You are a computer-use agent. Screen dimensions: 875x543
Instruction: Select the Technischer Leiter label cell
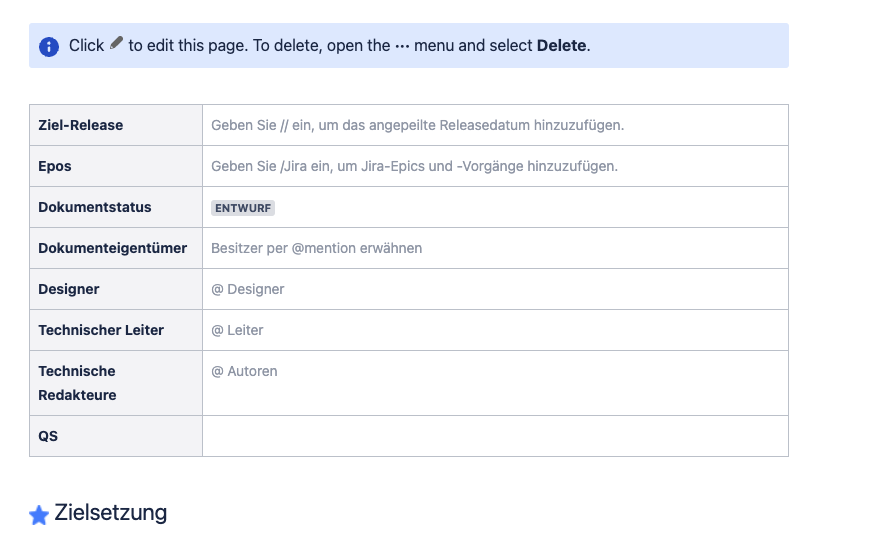pos(116,330)
